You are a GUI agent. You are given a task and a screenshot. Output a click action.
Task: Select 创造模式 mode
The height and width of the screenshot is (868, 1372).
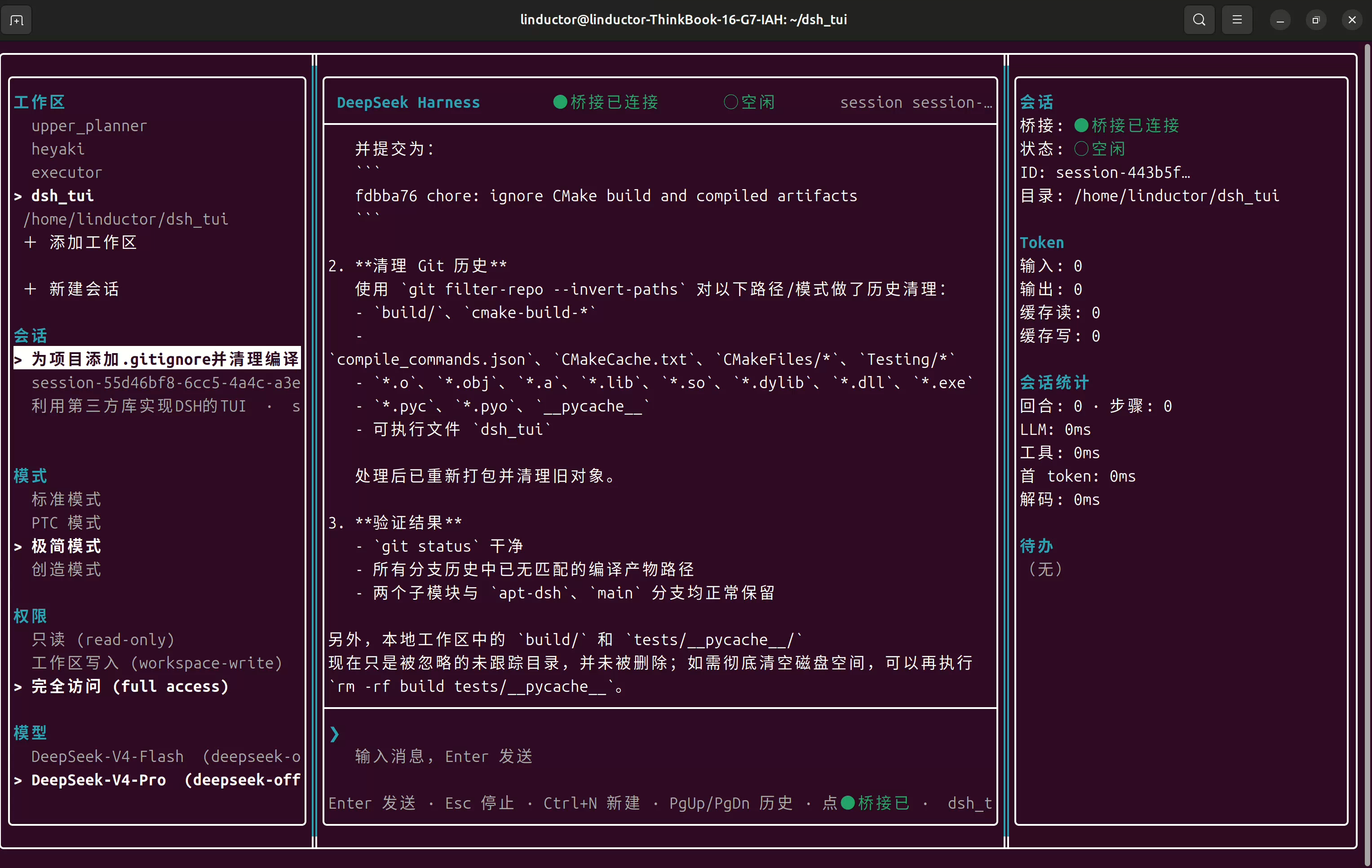point(66,569)
